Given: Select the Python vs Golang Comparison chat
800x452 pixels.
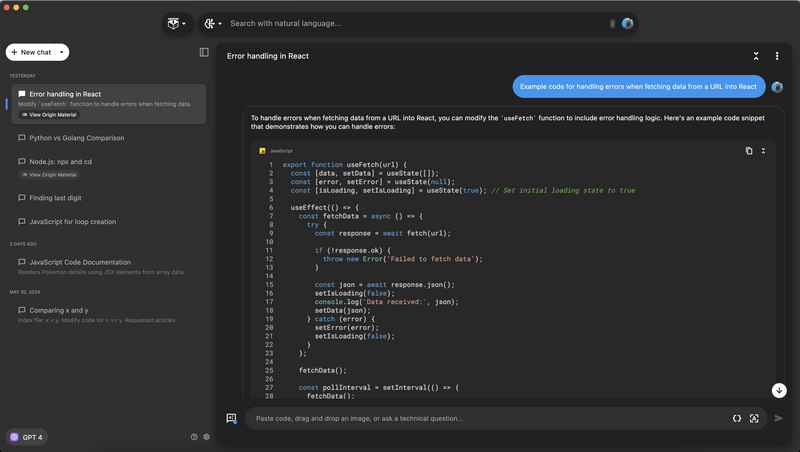Looking at the screenshot, I should (76, 138).
